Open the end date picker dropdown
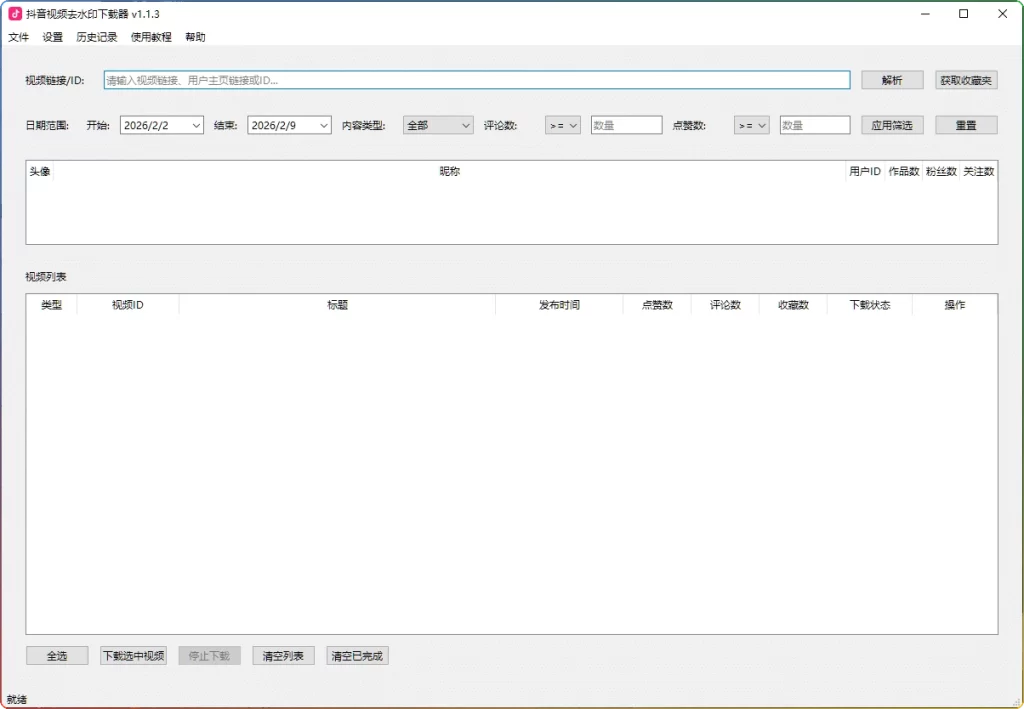Image resolution: width=1024 pixels, height=709 pixels. point(325,124)
